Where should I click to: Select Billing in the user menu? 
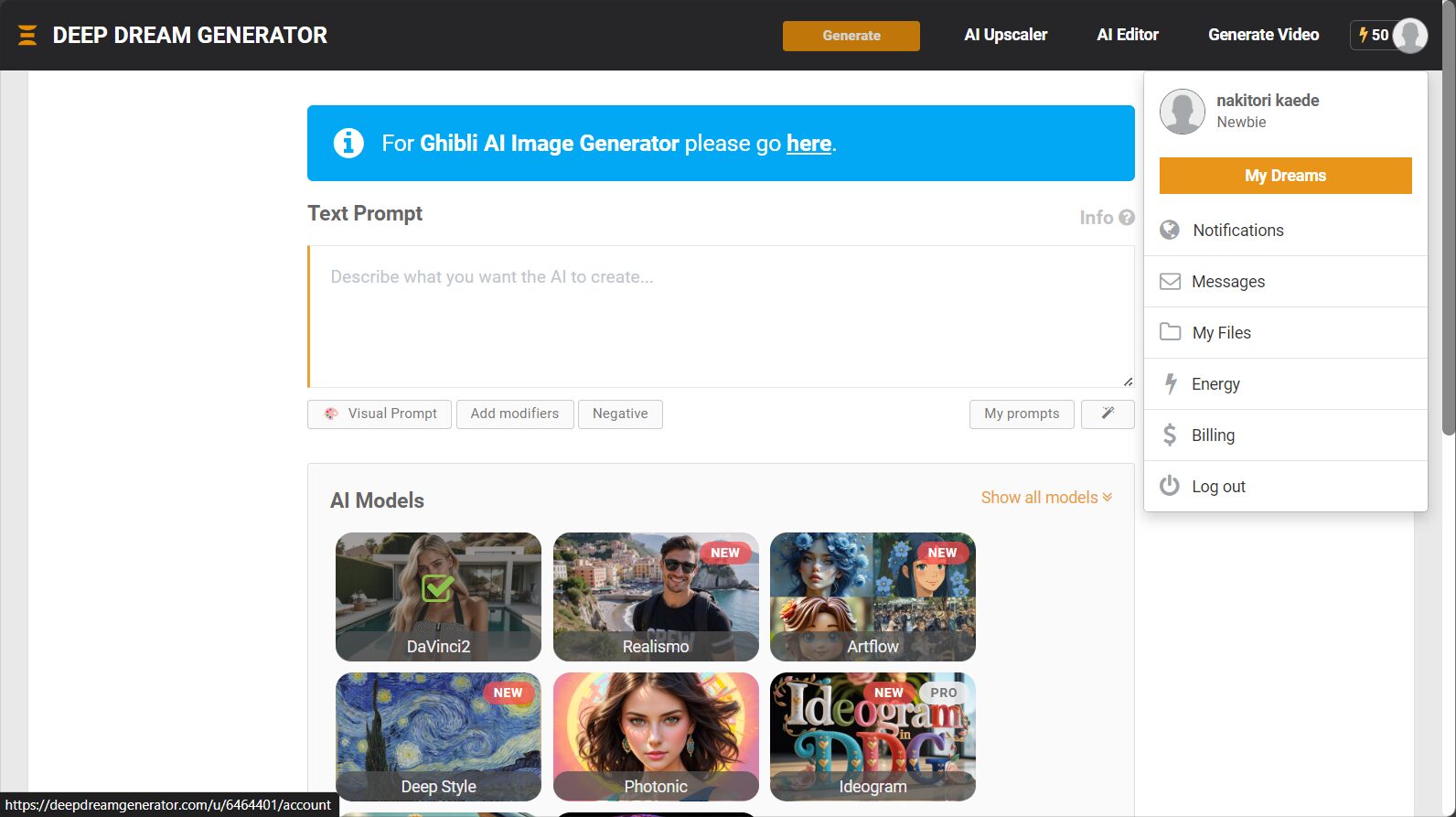coord(1285,435)
